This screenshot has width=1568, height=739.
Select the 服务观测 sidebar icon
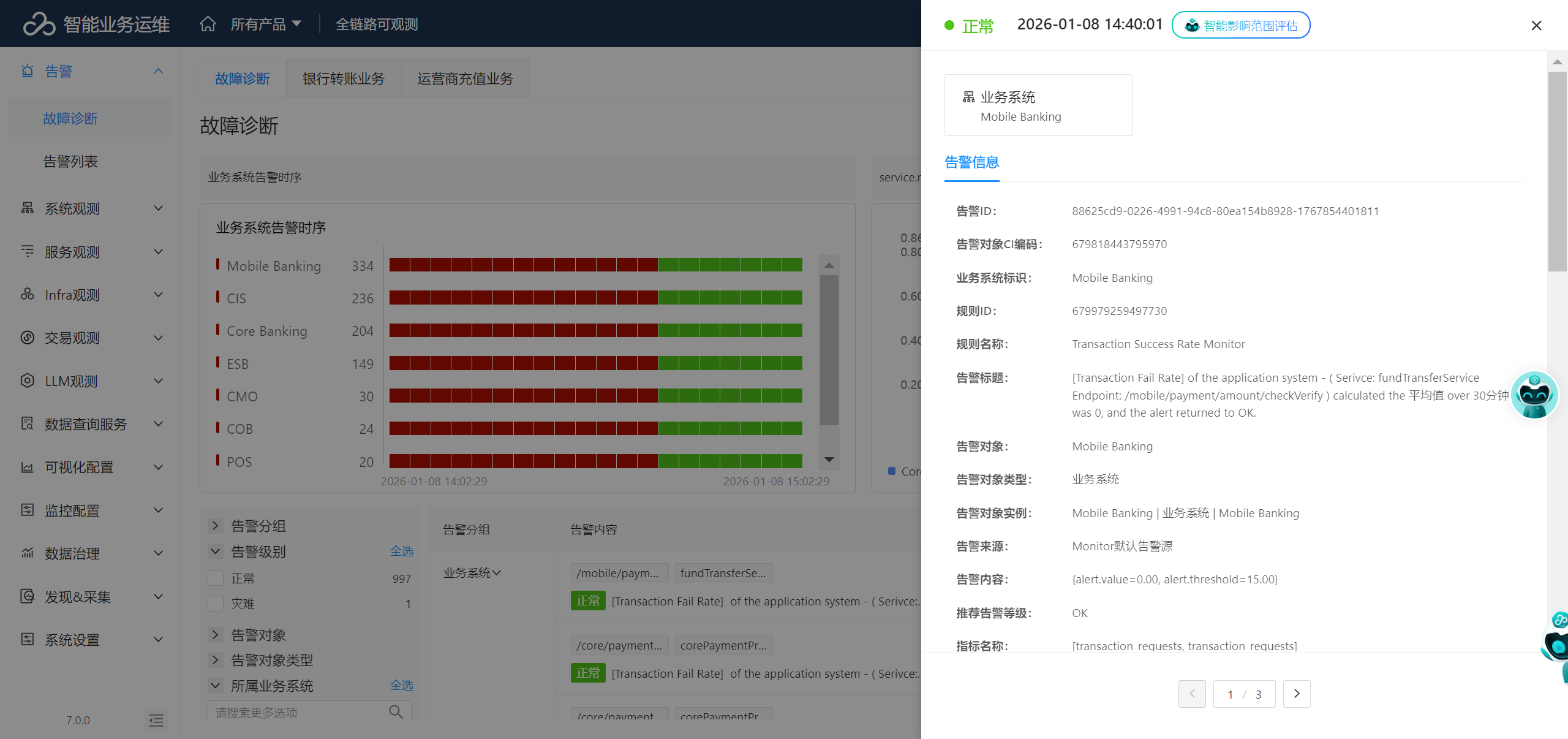(x=28, y=252)
